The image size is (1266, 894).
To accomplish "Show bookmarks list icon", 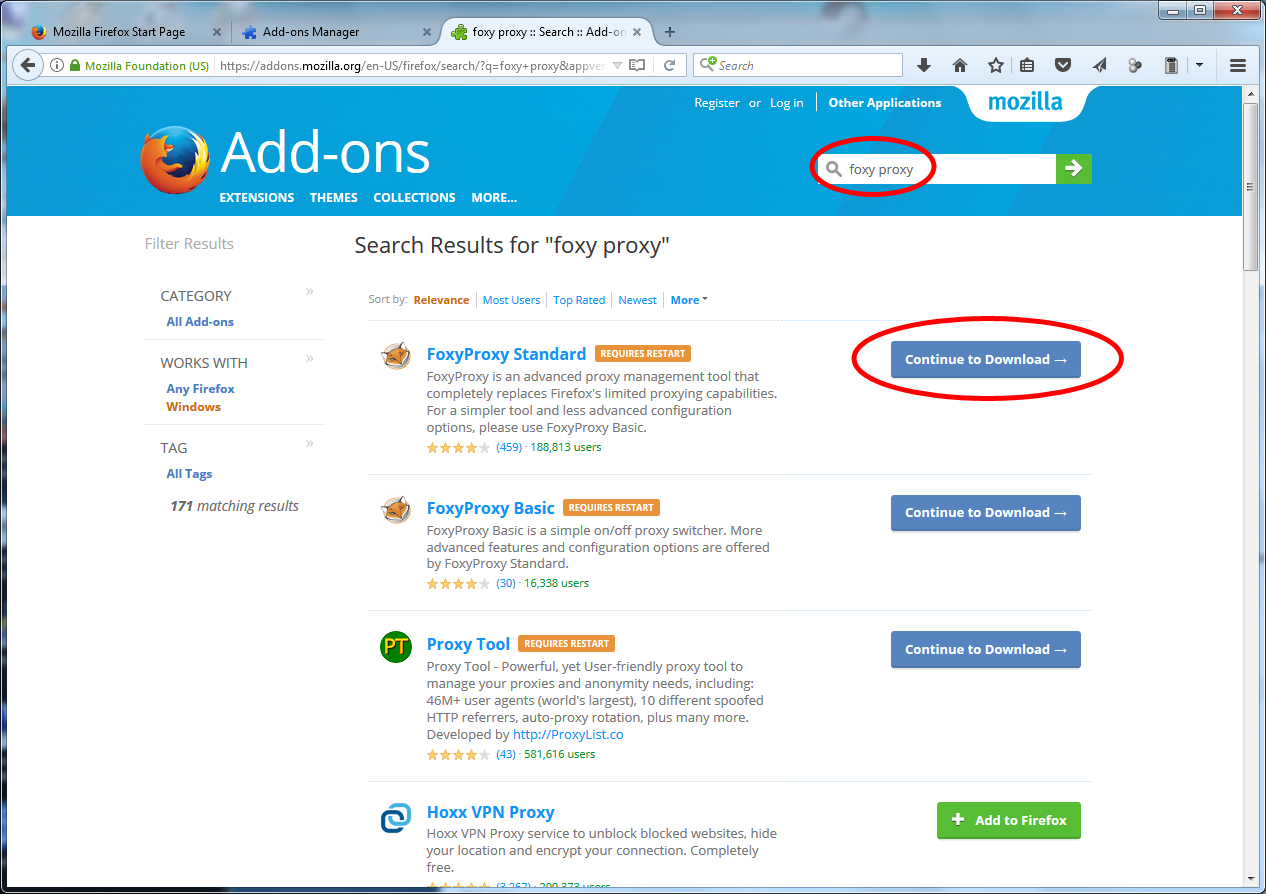I will tap(1027, 65).
